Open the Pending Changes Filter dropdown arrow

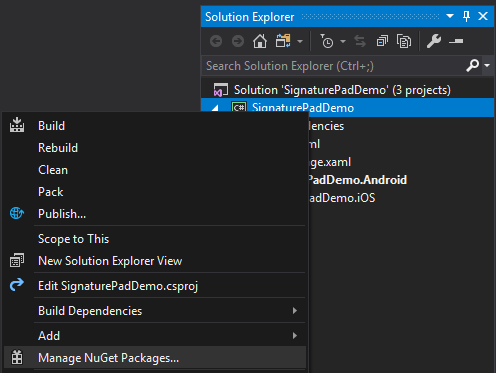343,42
